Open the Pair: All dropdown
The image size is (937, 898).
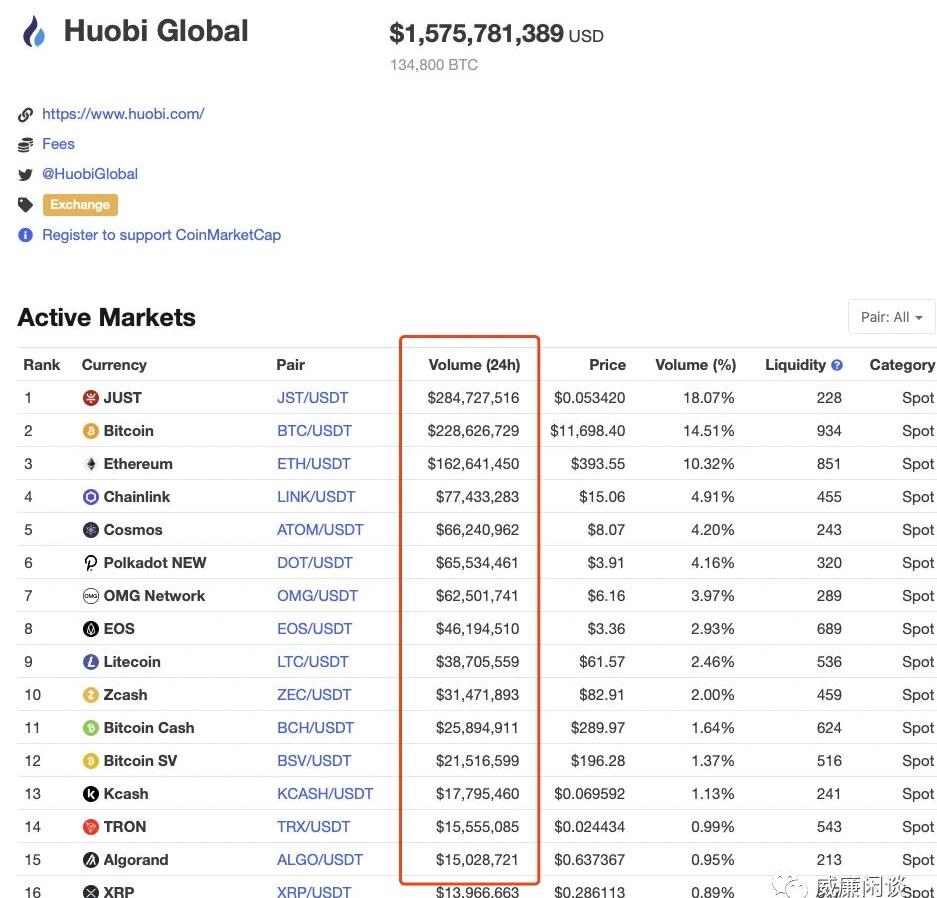(891, 317)
